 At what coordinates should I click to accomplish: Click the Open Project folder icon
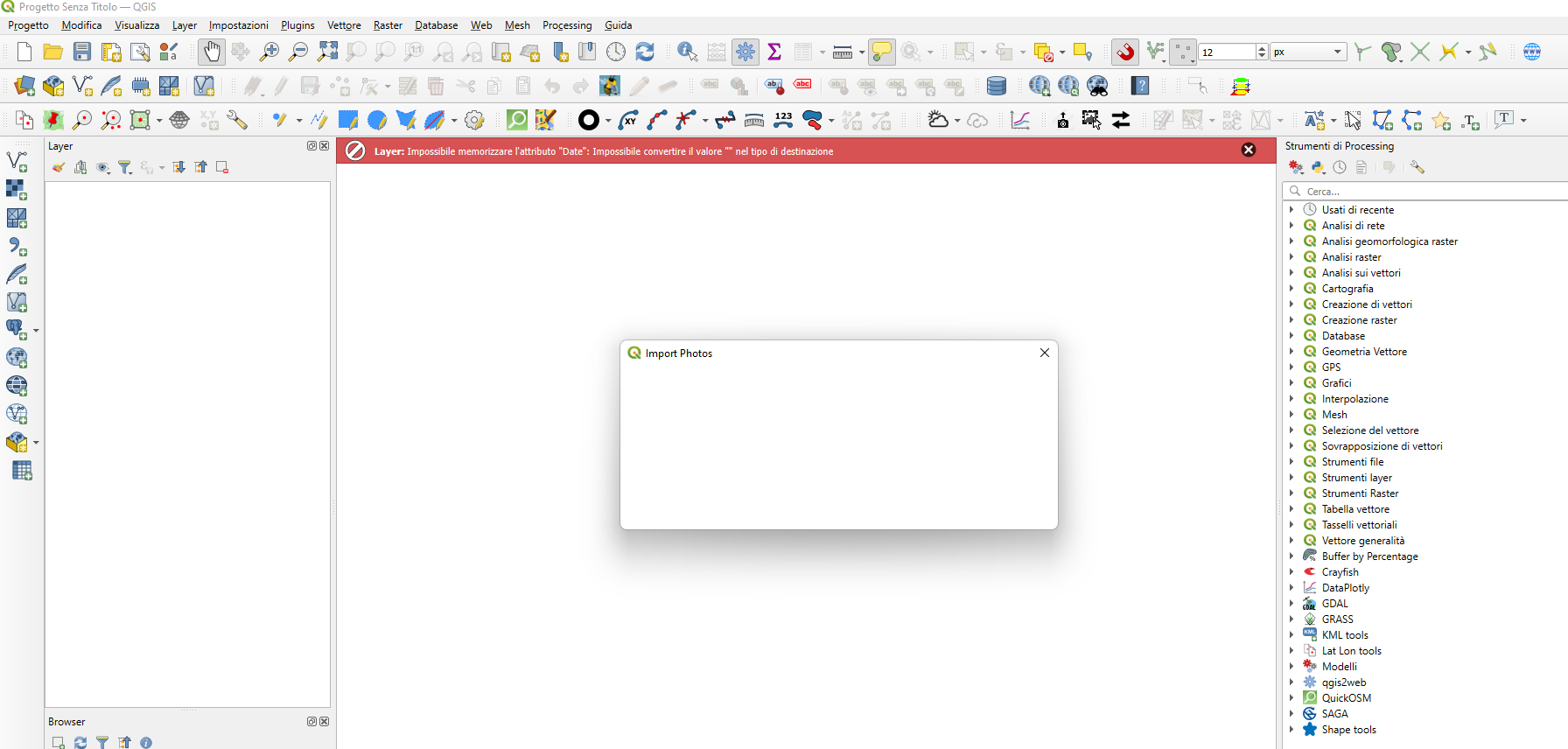click(x=52, y=52)
